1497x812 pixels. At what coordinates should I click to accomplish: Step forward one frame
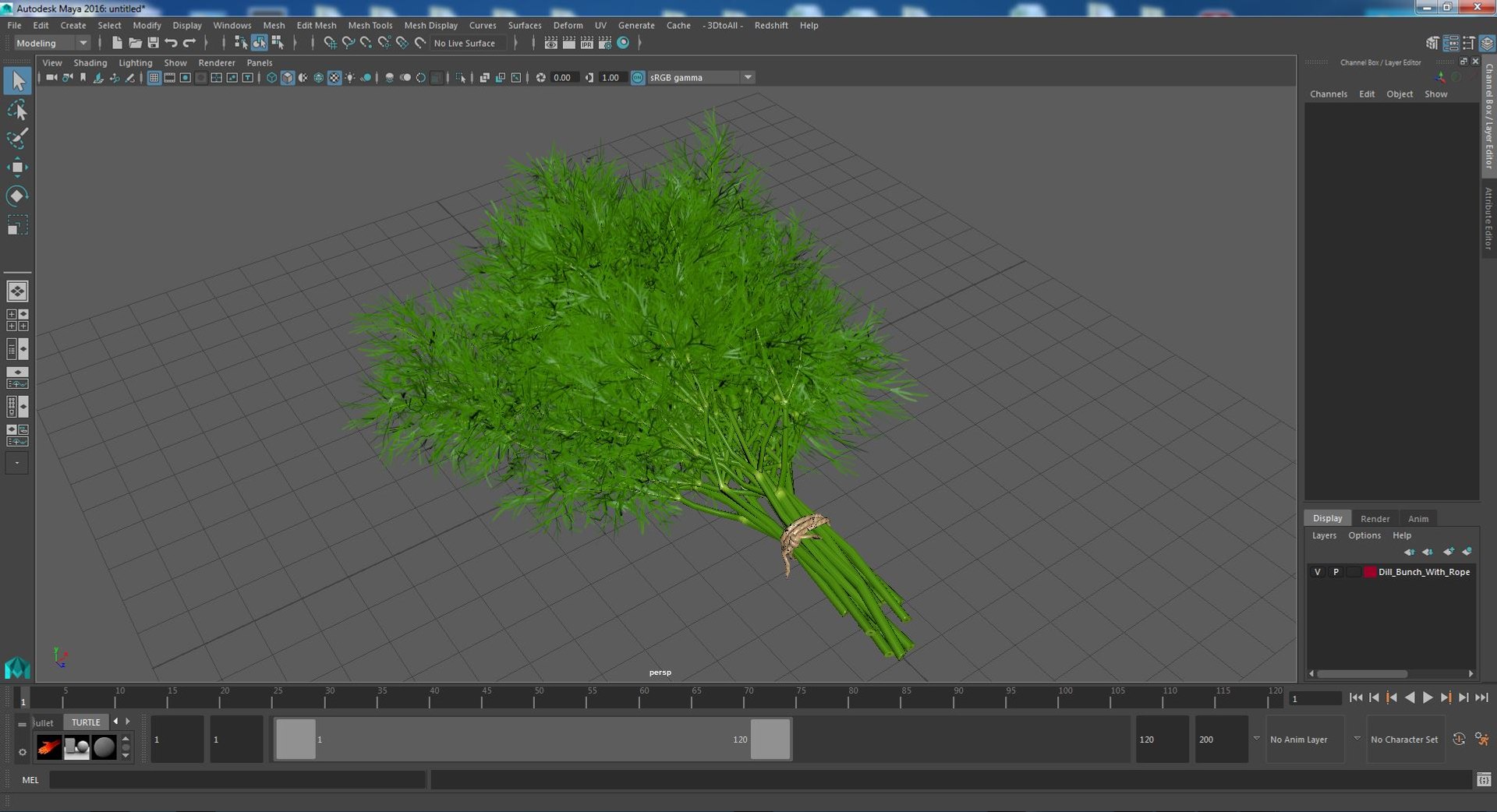(1463, 697)
